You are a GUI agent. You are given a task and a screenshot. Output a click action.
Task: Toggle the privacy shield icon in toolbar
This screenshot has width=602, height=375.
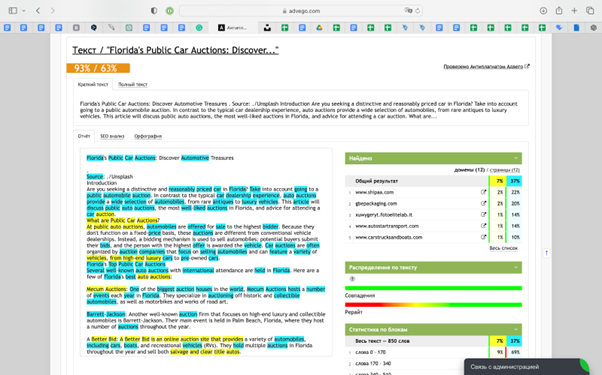tap(154, 11)
